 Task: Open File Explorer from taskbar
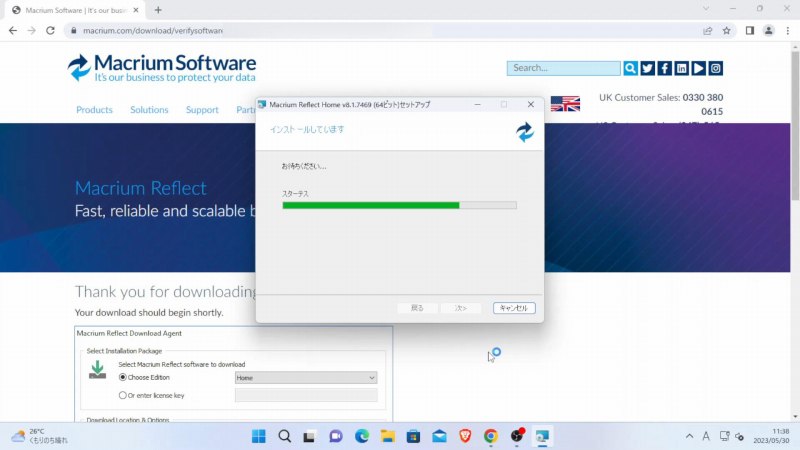click(388, 436)
